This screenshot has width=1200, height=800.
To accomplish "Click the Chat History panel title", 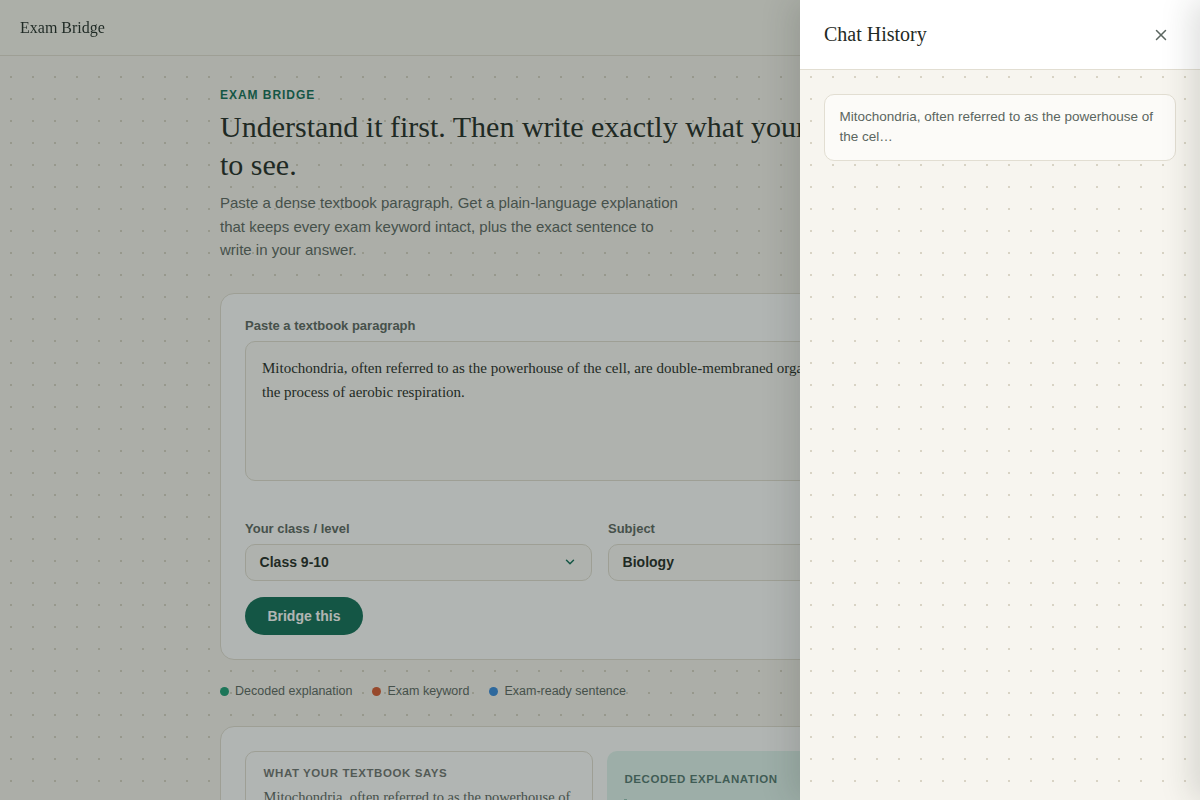I will pos(875,35).
